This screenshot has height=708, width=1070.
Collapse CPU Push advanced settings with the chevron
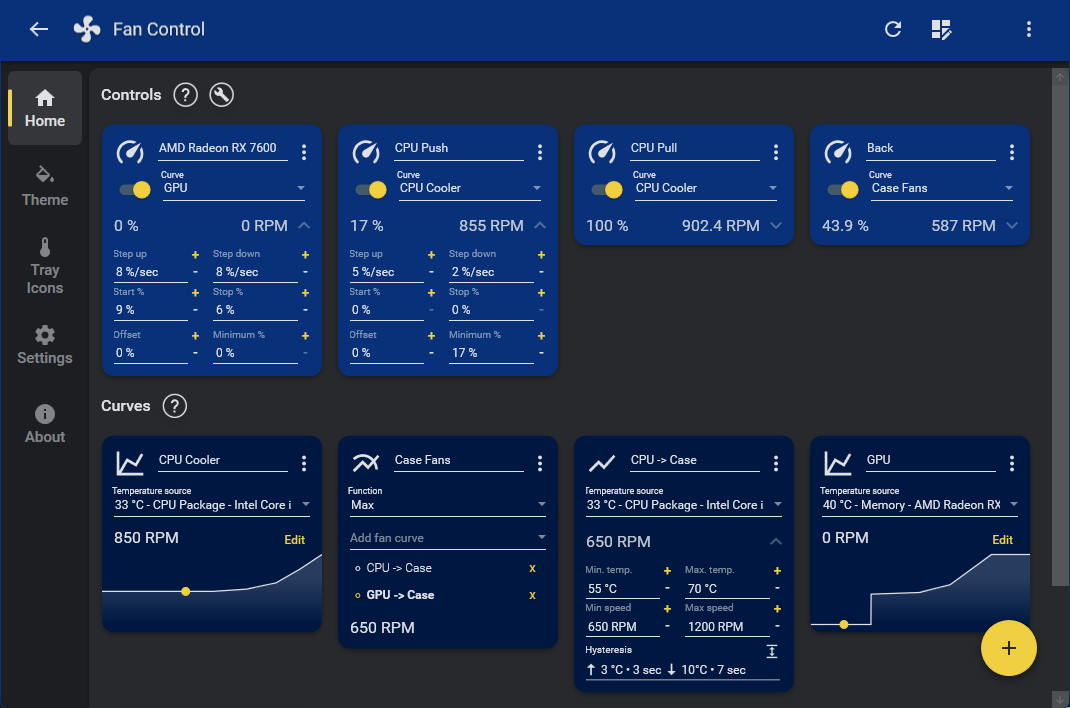click(x=540, y=225)
